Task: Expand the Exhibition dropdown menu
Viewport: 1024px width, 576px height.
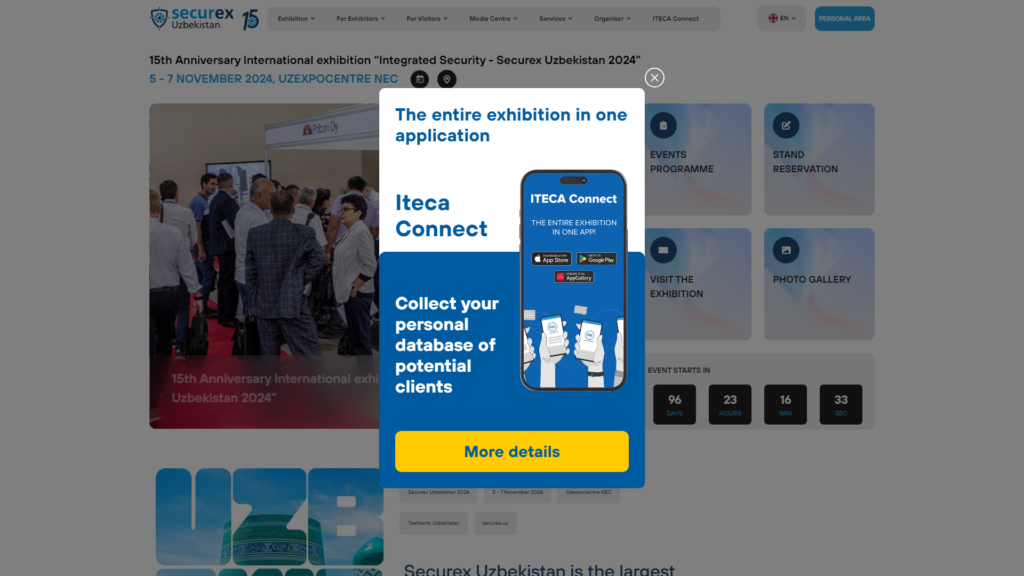Action: point(296,18)
